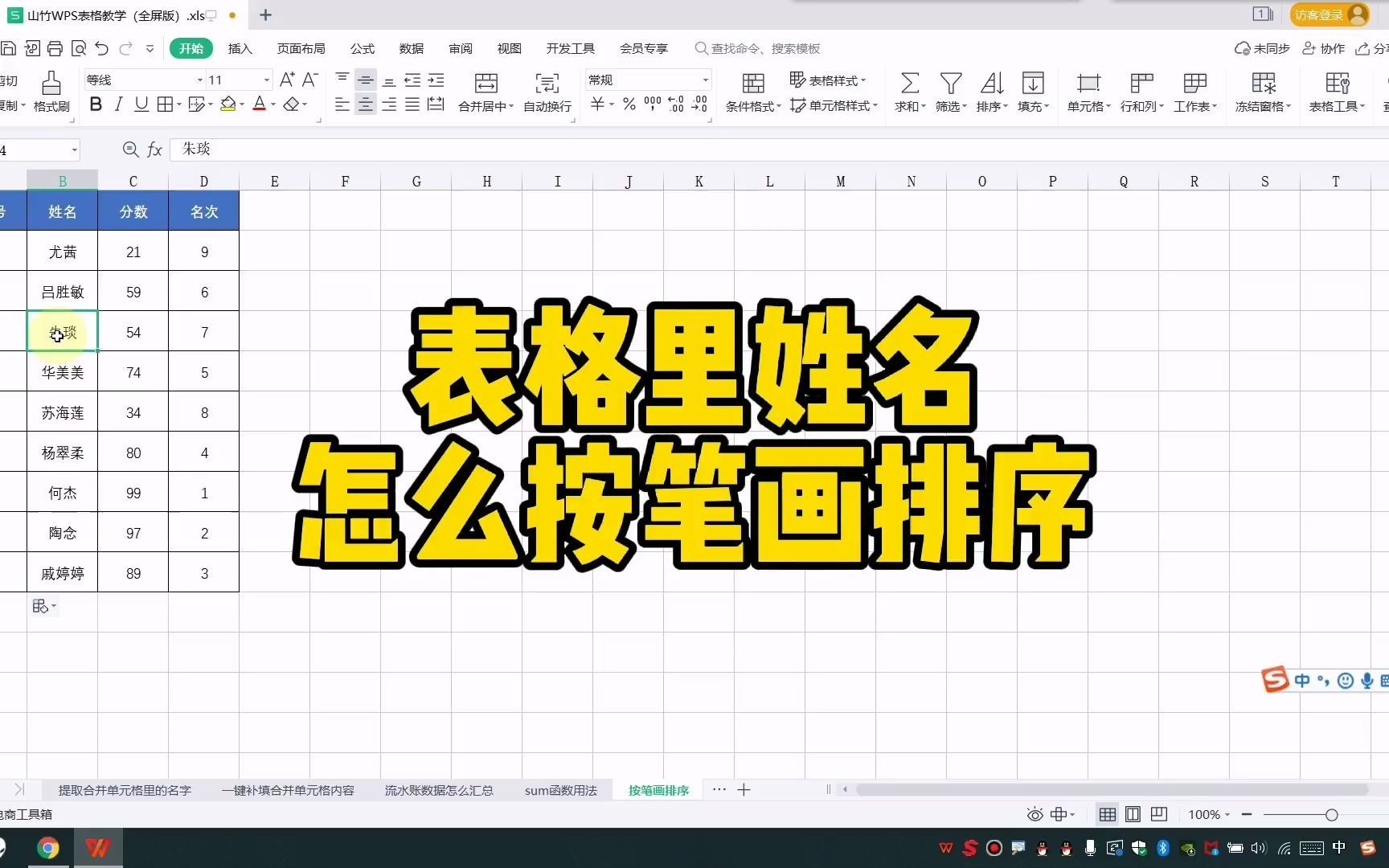Toggle bold formatting

96,104
